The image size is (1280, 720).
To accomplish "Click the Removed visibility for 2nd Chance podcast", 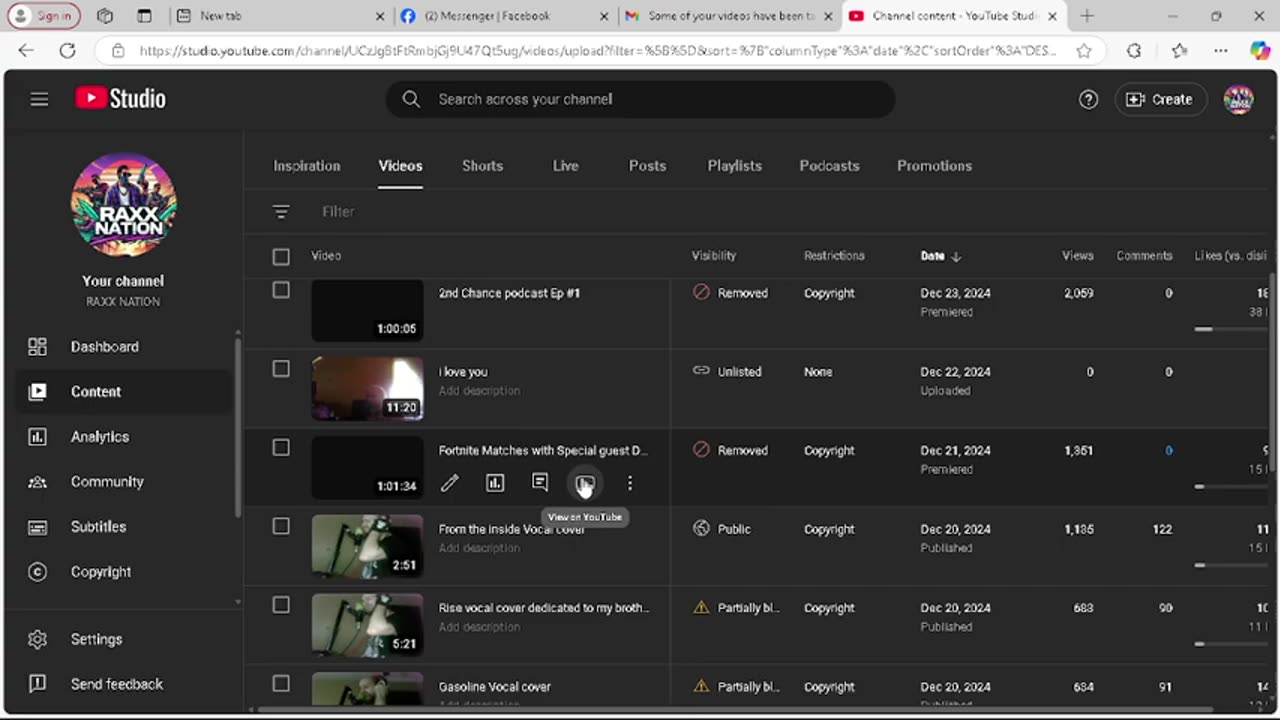I will pos(731,293).
